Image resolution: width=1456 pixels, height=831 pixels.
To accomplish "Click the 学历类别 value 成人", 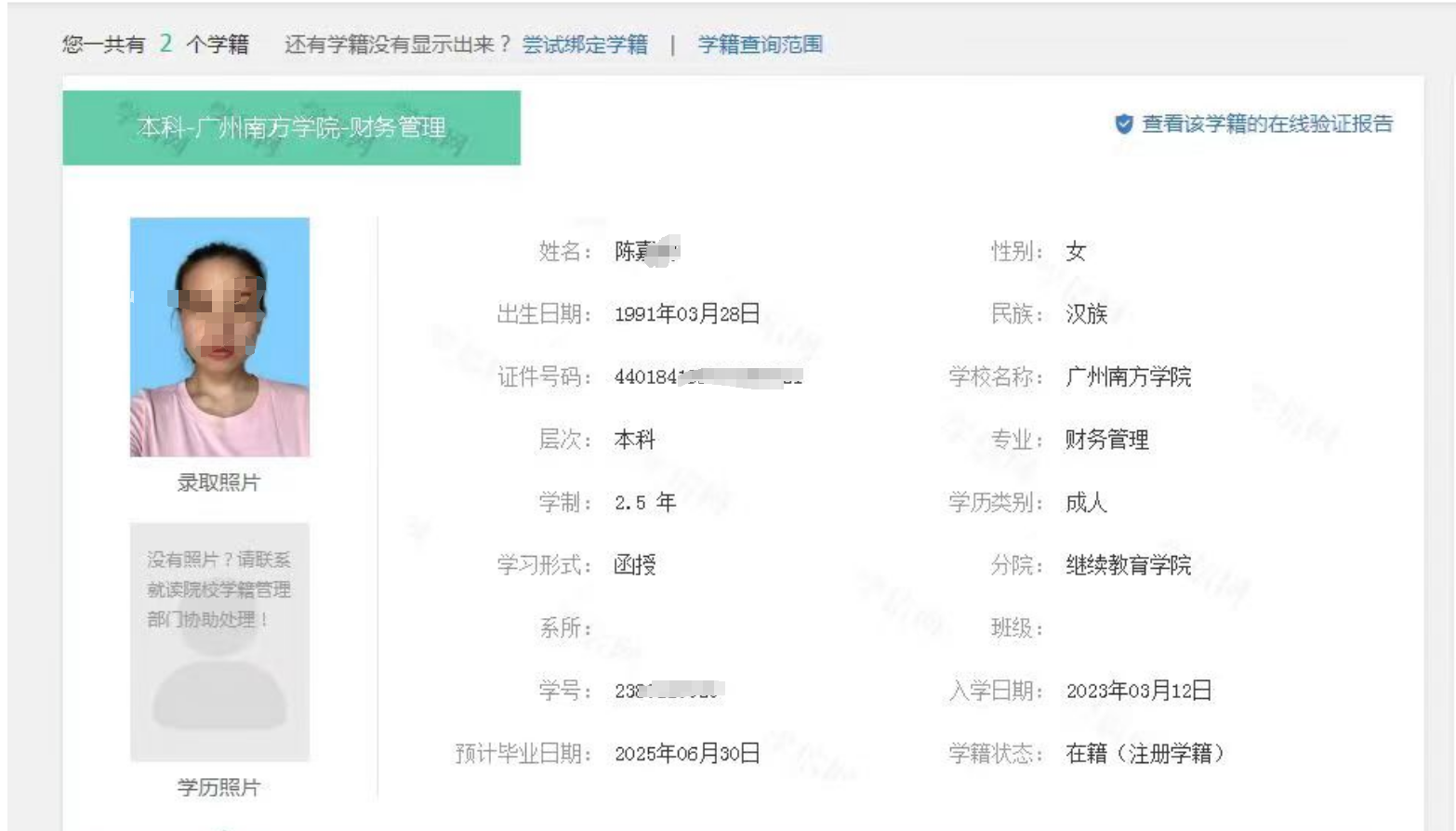I will 1086,503.
